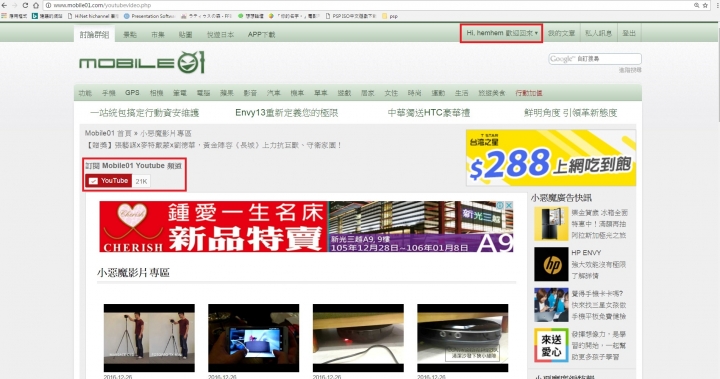Expand the Hi, hemhem 歡迎回來 dropdown

(501, 33)
